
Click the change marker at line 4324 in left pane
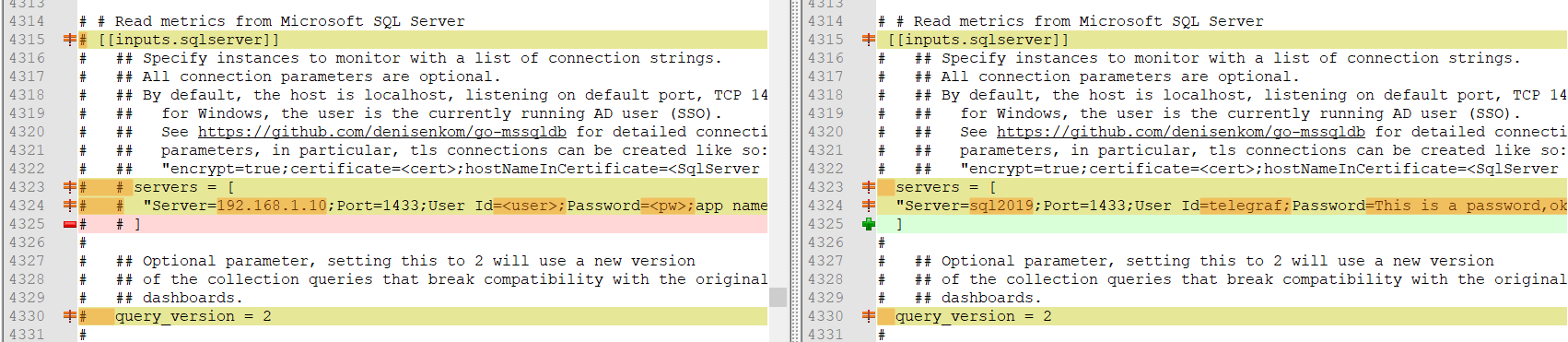click(70, 206)
